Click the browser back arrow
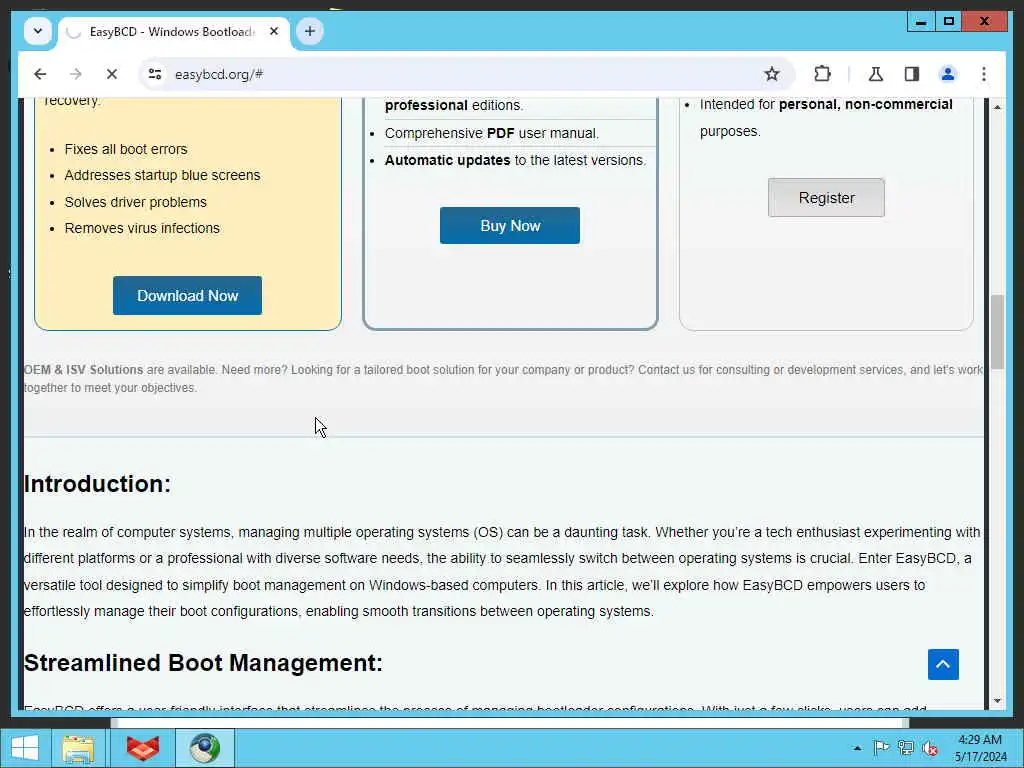Image resolution: width=1024 pixels, height=768 pixels. click(x=40, y=74)
